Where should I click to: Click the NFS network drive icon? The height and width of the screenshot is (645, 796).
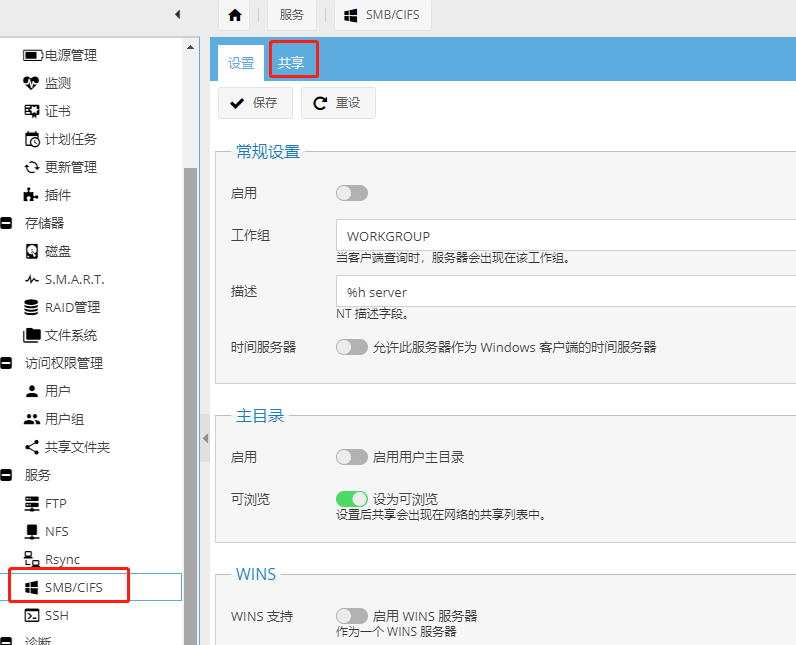[31, 531]
